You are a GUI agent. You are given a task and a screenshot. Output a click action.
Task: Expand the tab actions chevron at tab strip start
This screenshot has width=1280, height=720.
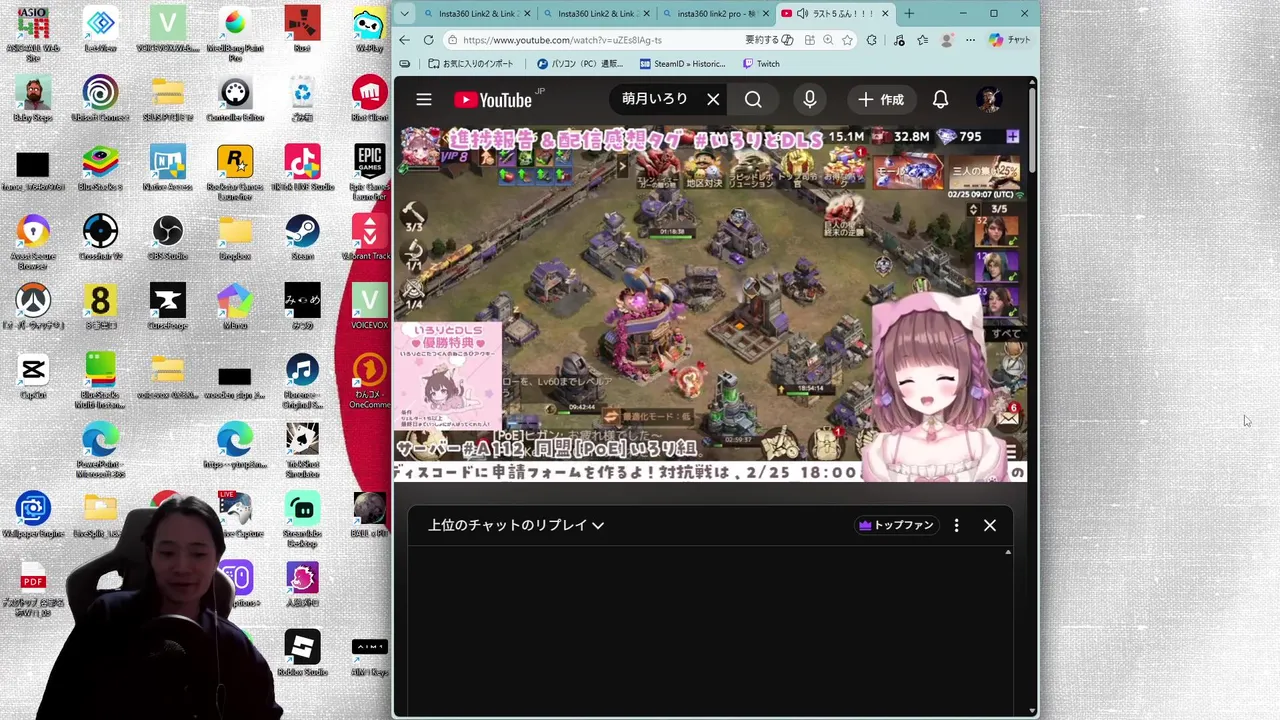click(403, 13)
